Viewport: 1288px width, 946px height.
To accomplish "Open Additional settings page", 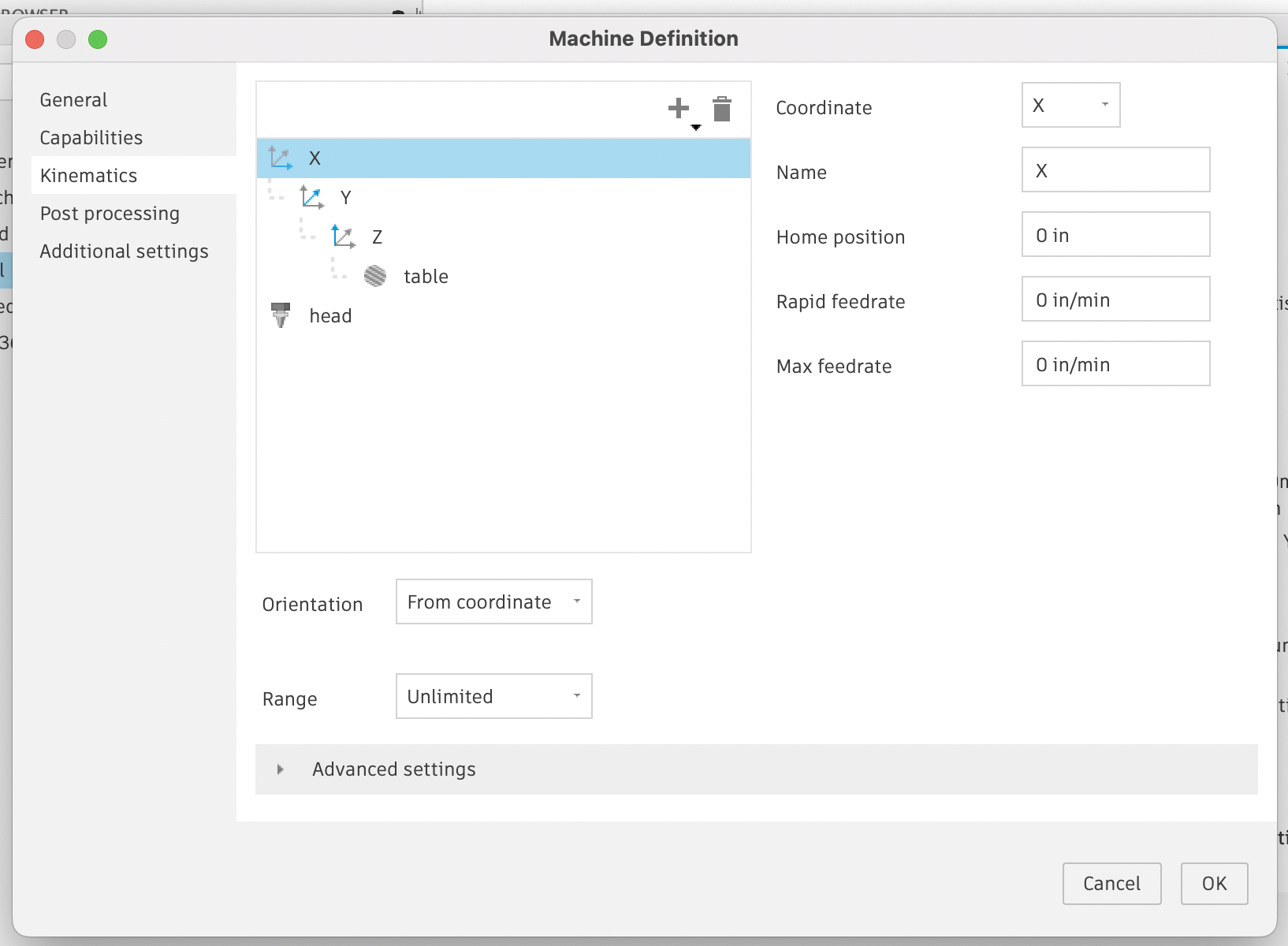I will point(124,251).
